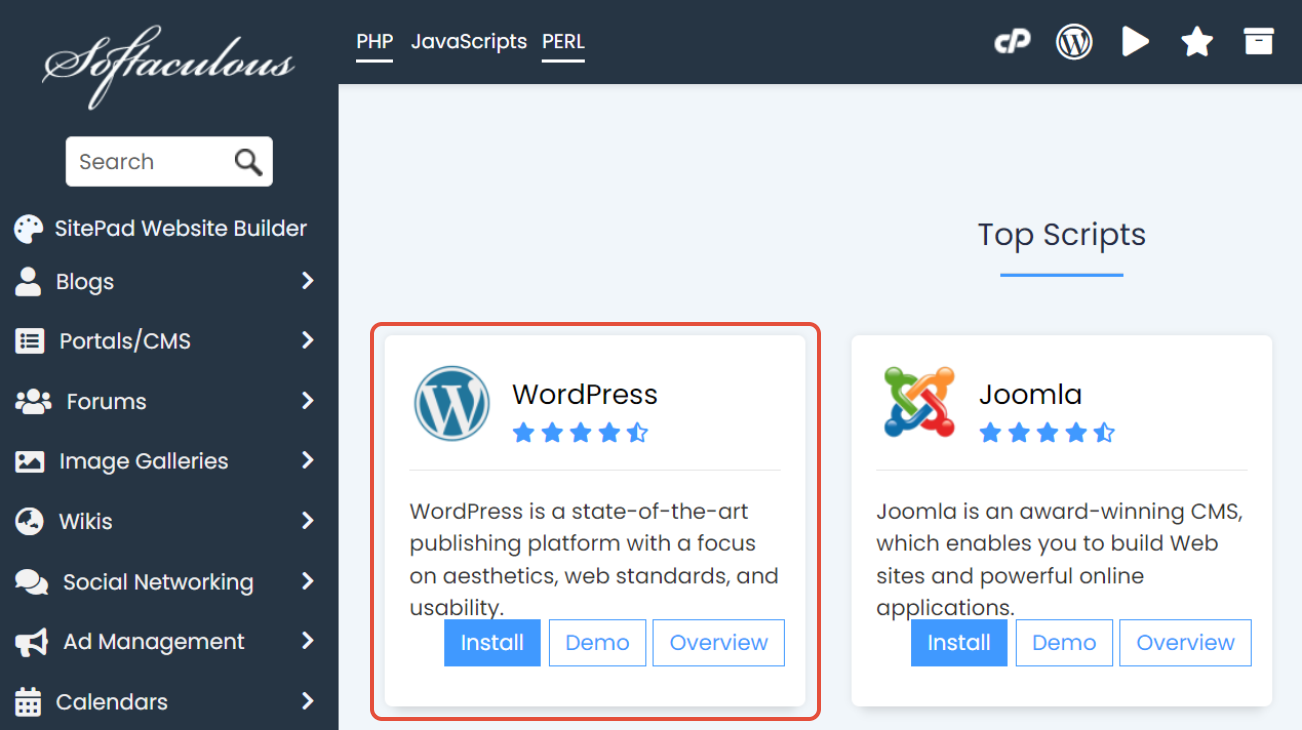Click the search magnifier icon
This screenshot has height=730, width=1302.
[248, 161]
